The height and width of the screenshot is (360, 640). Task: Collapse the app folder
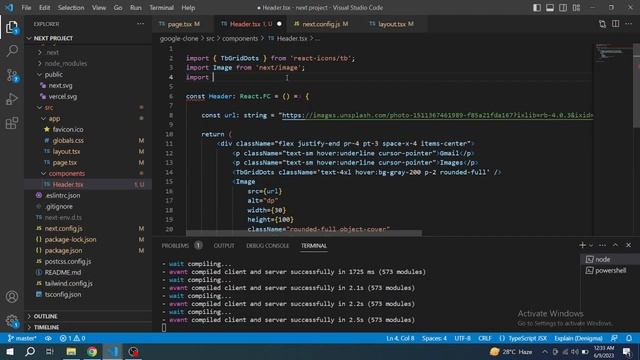(x=88, y=118)
